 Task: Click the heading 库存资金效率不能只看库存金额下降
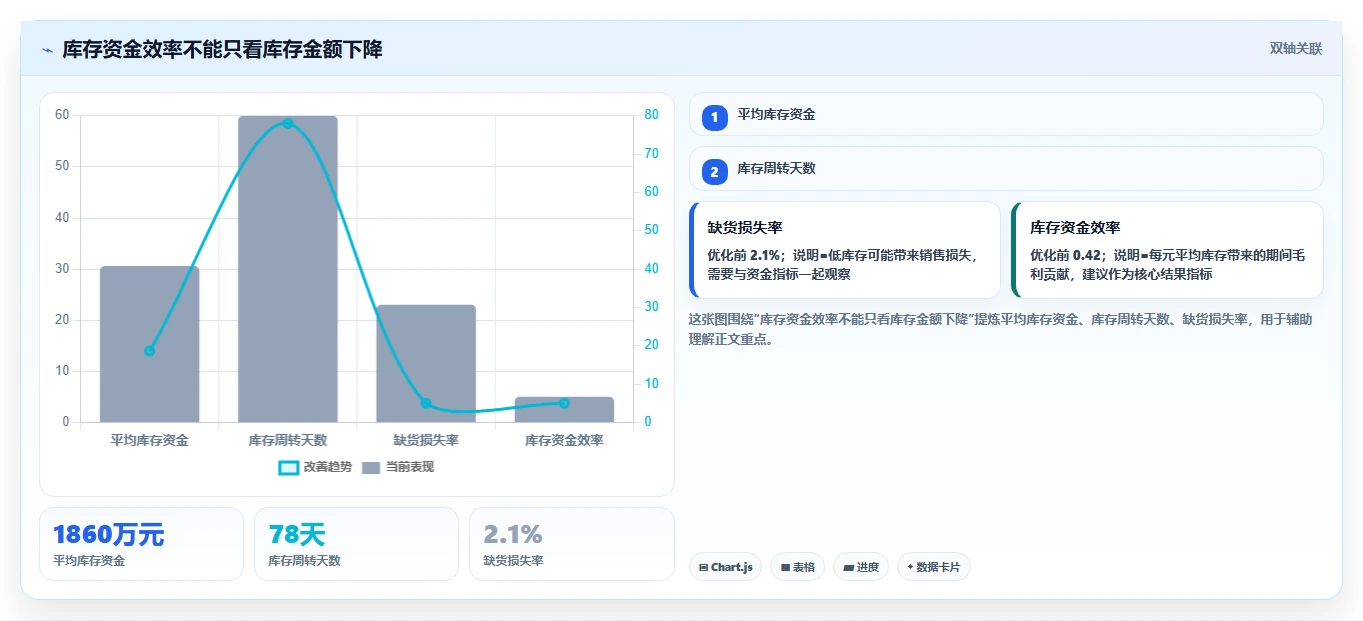coord(223,50)
